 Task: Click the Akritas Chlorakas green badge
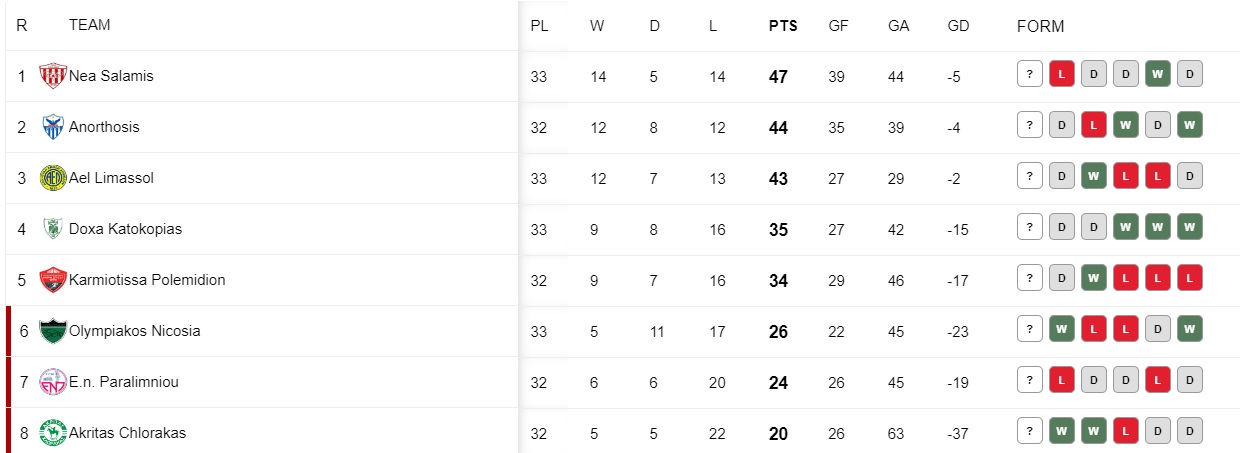[52, 433]
